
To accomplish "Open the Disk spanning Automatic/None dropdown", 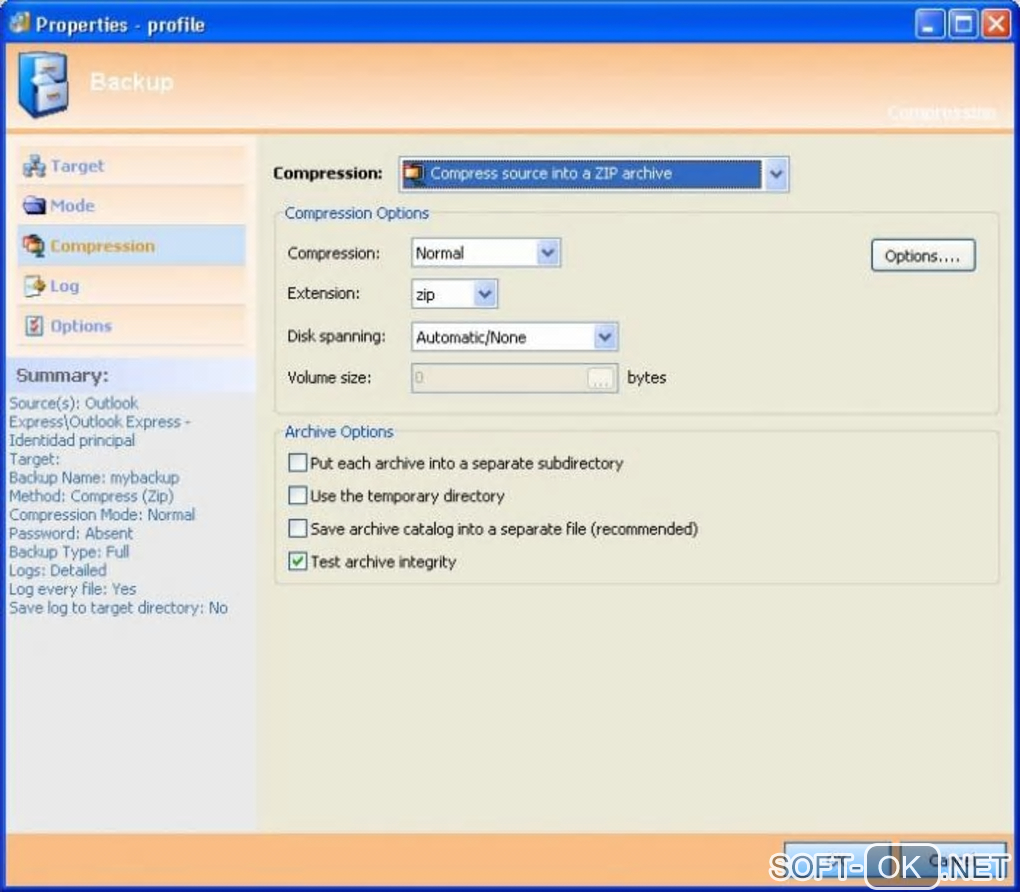I will 604,337.
